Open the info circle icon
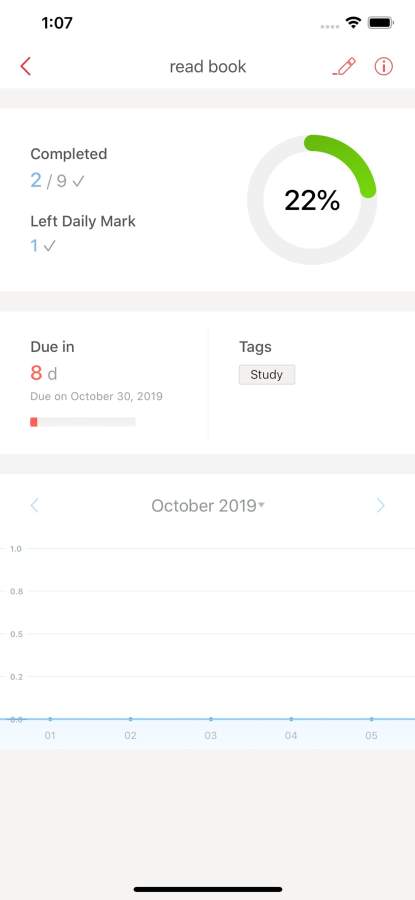Viewport: 415px width, 900px height. [x=383, y=67]
